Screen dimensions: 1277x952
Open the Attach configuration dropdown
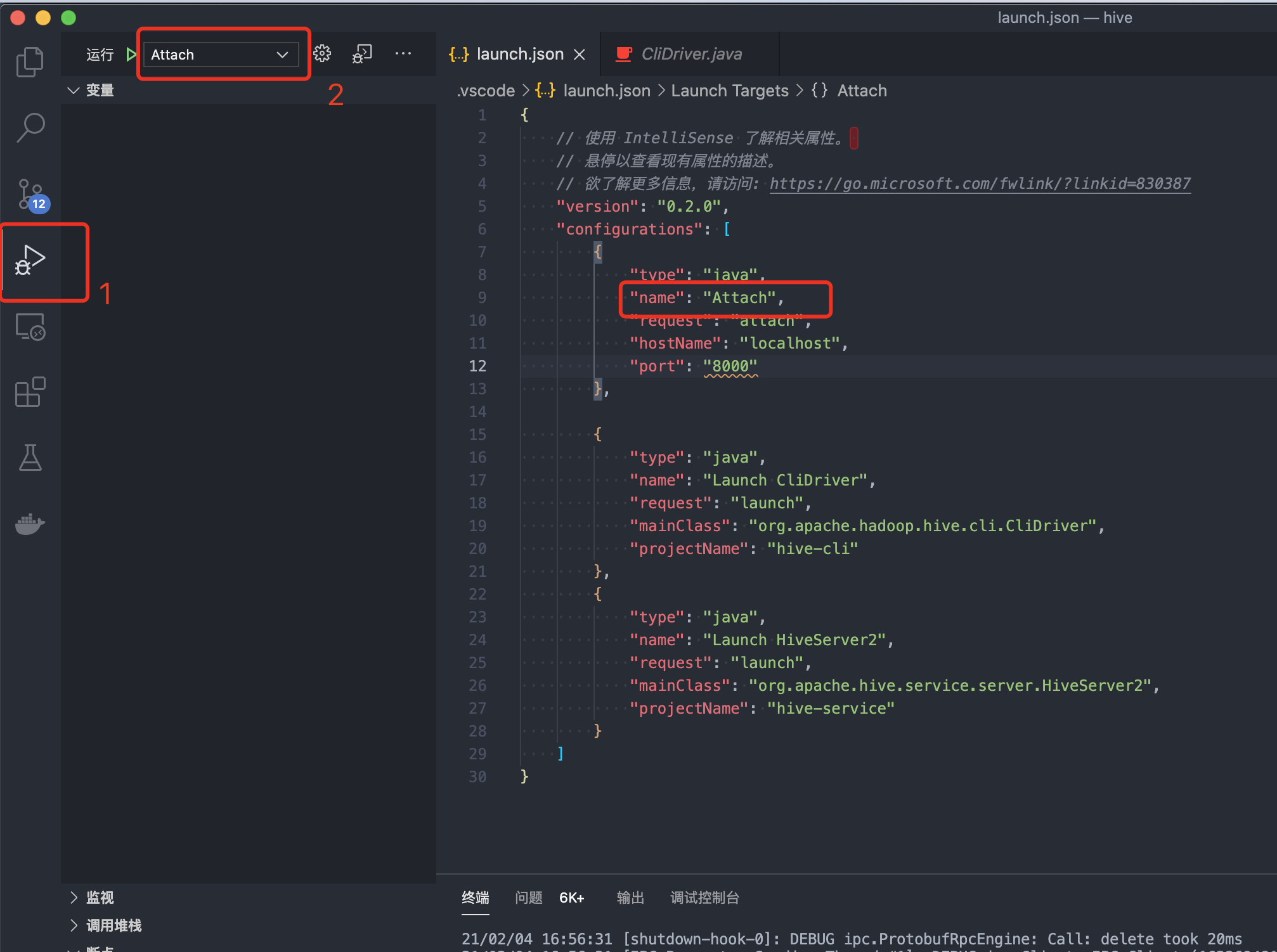pyautogui.click(x=220, y=55)
